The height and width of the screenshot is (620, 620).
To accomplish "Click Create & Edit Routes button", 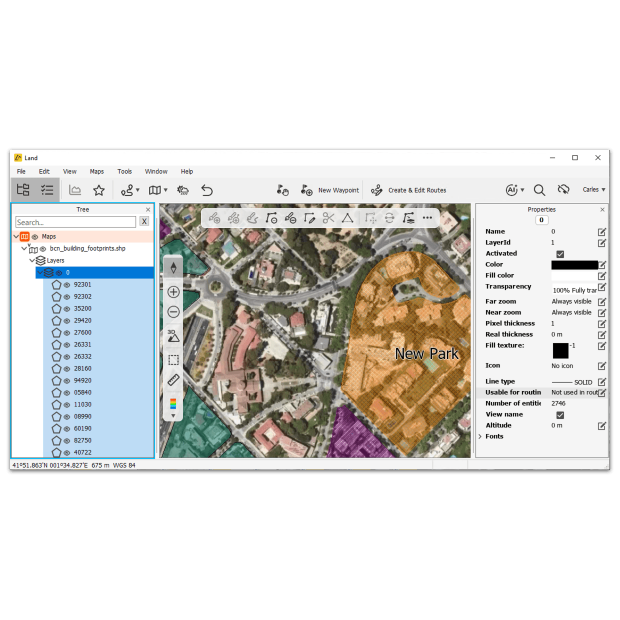I will (x=408, y=191).
